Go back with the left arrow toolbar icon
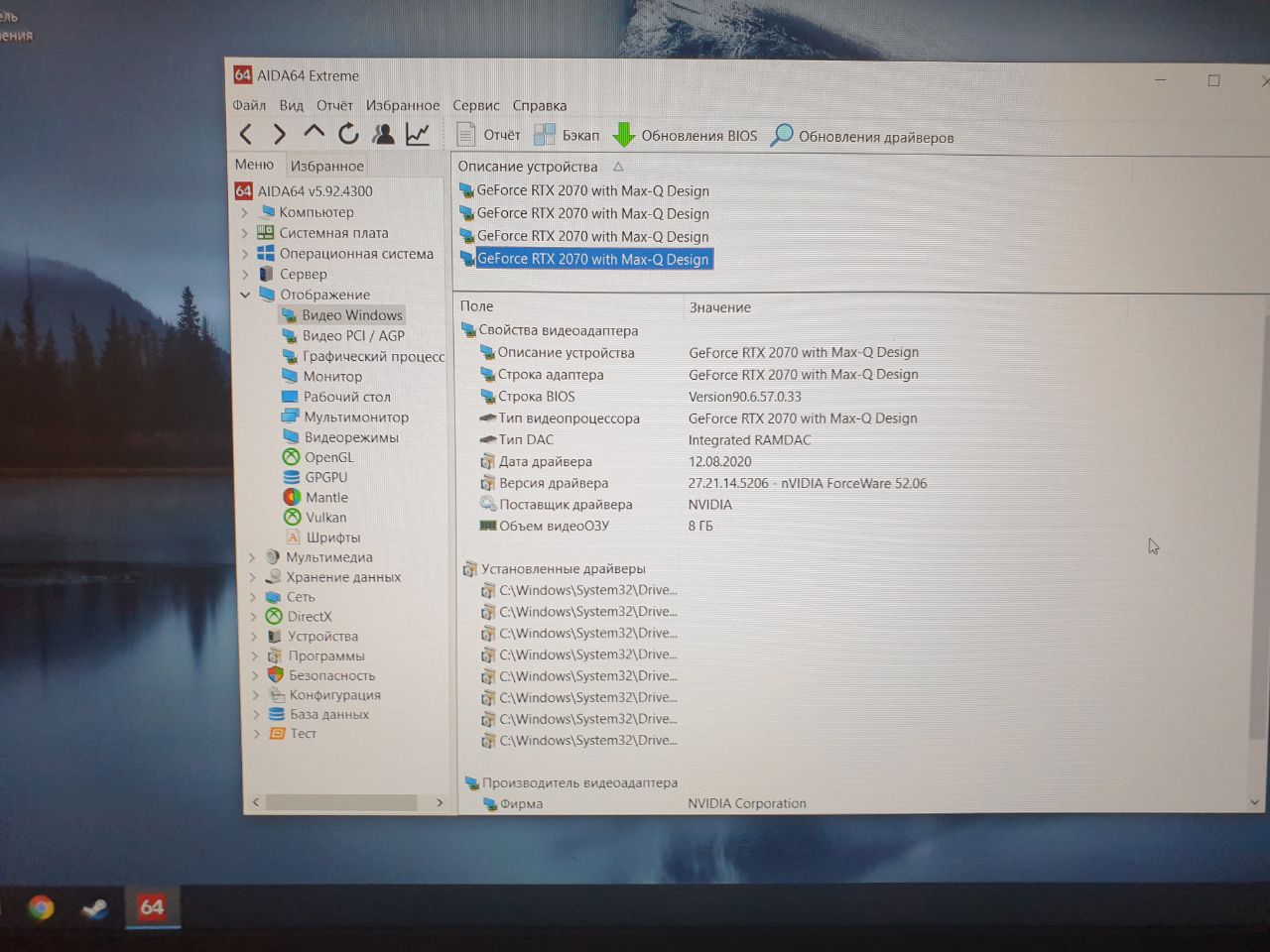Screen dimensions: 1270x952 tap(246, 134)
